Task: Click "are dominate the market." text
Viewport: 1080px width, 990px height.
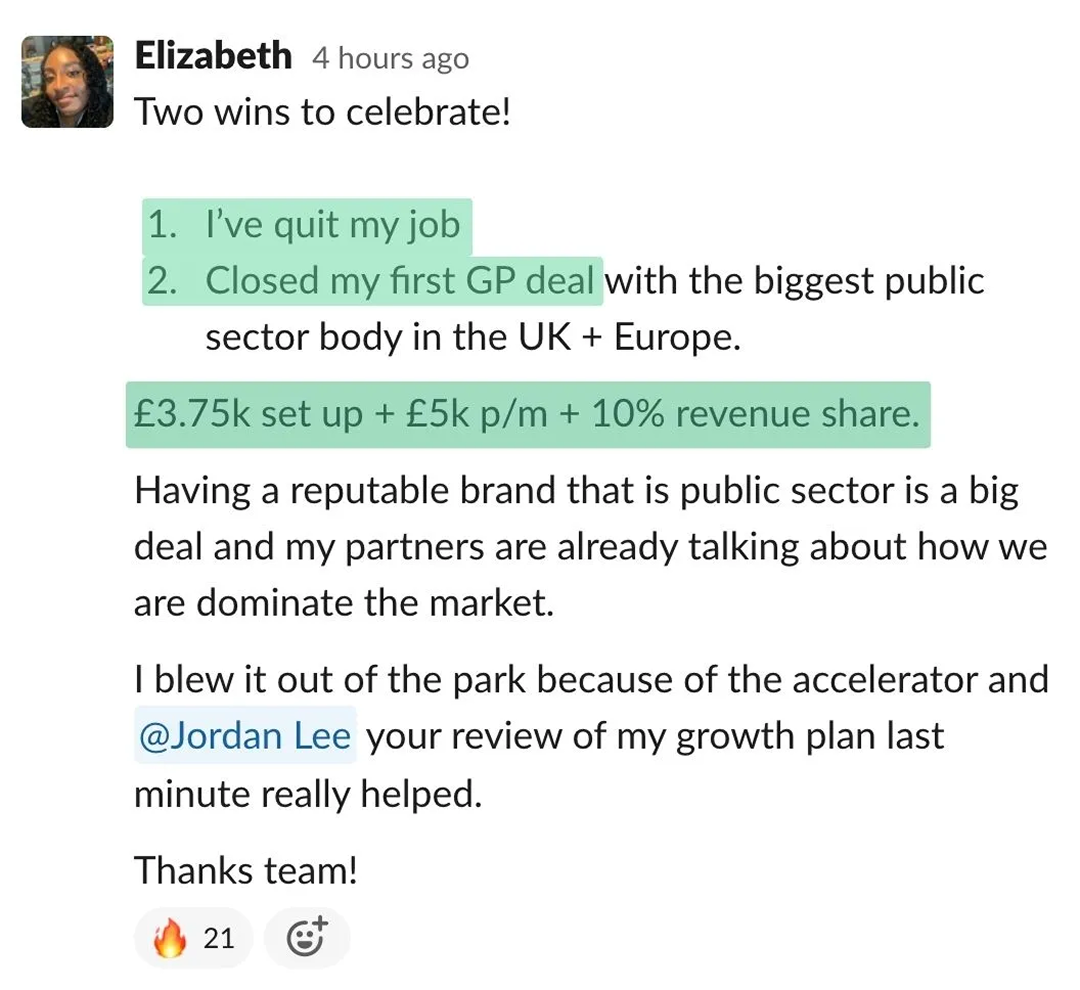Action: (343, 604)
